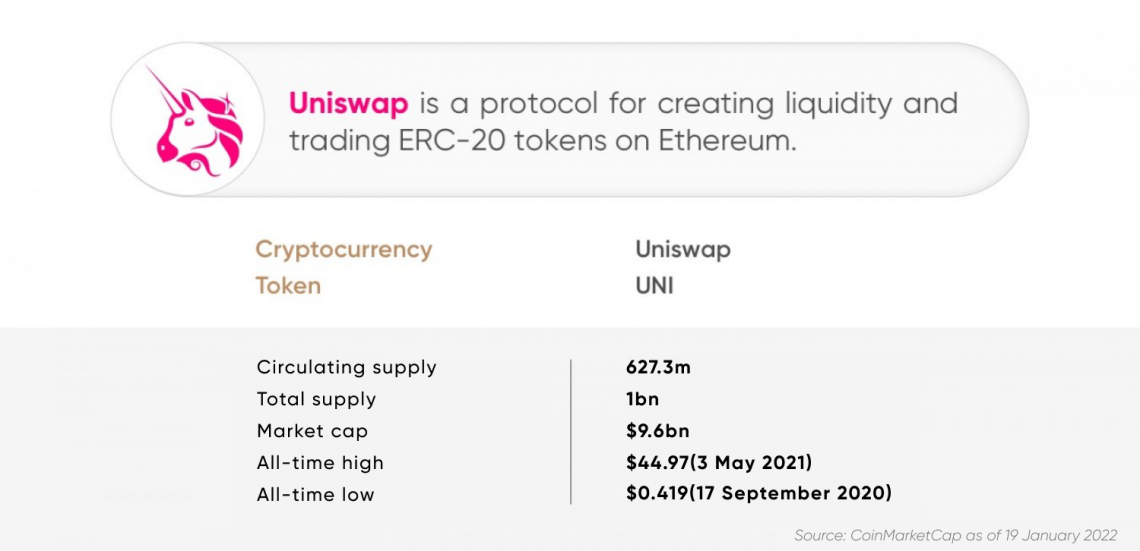This screenshot has height=551, width=1140.
Task: Click the 'trading ERC-20 tokens on Ethereum' line
Action: [x=542, y=141]
